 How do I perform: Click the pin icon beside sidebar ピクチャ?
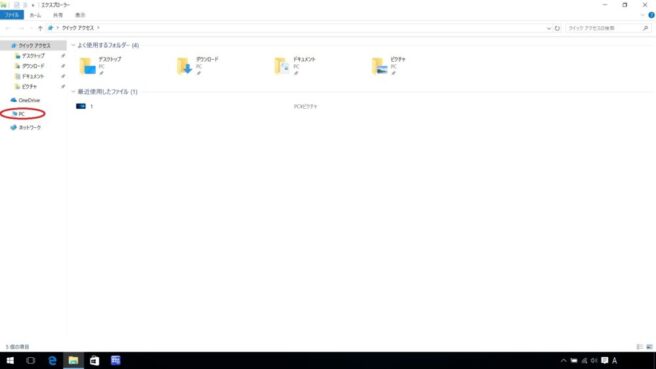(x=63, y=87)
